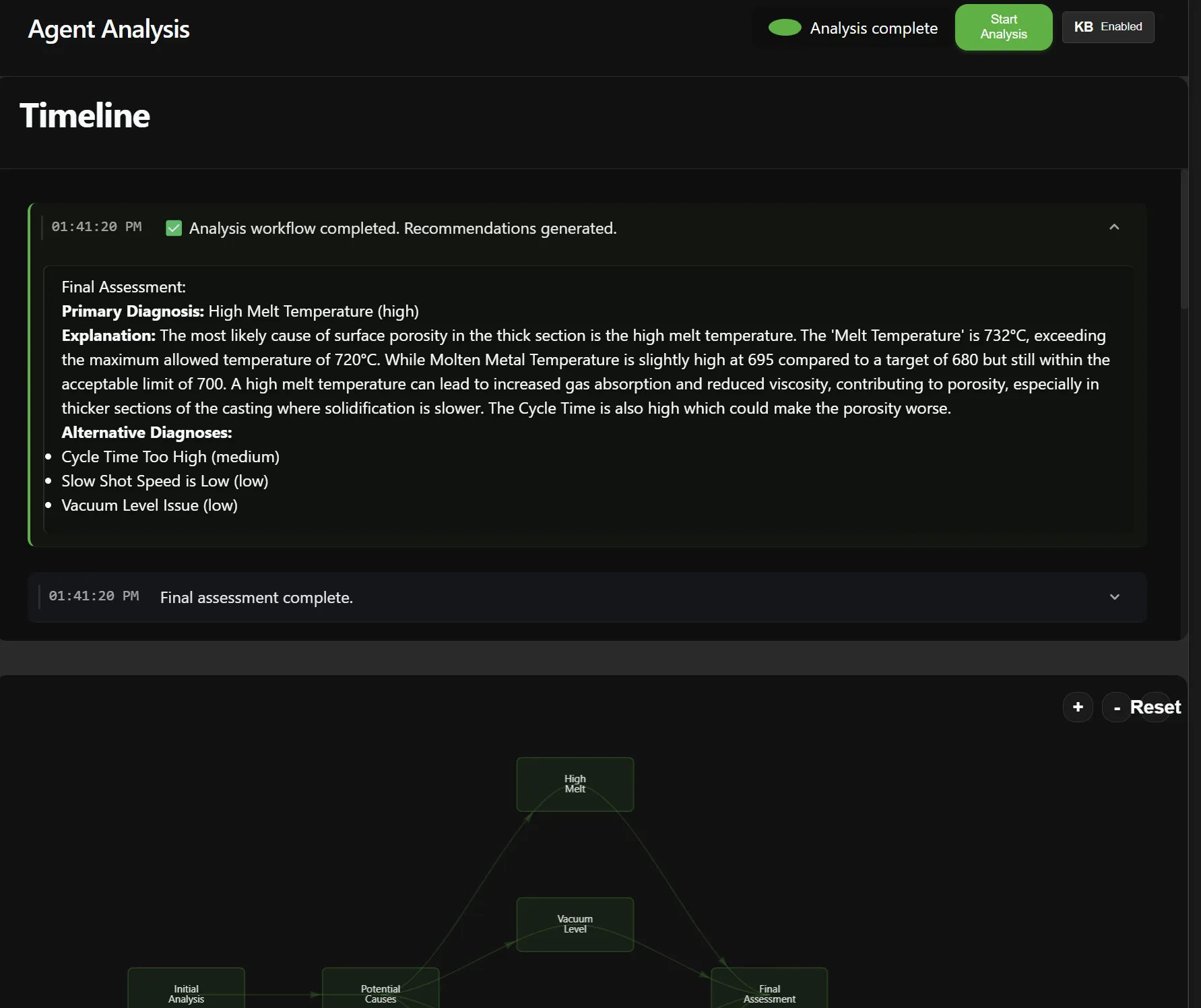The height and width of the screenshot is (1008, 1201).
Task: Expand the Final assessment complete entry
Action: click(1115, 597)
